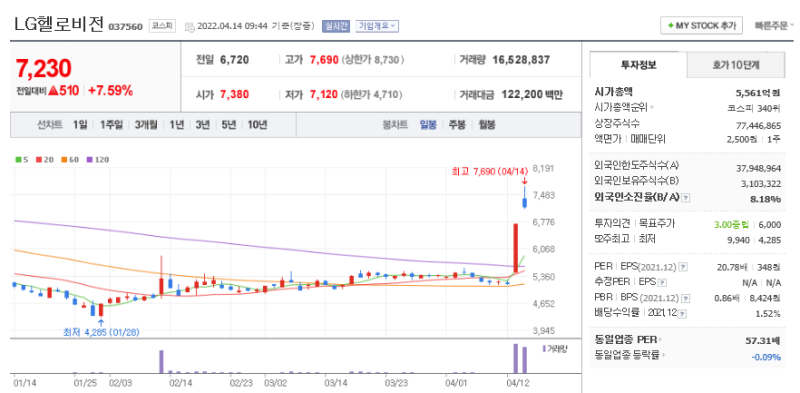Click the MY STOCK 추가 button
800x393 pixels.
pyautogui.click(x=701, y=26)
